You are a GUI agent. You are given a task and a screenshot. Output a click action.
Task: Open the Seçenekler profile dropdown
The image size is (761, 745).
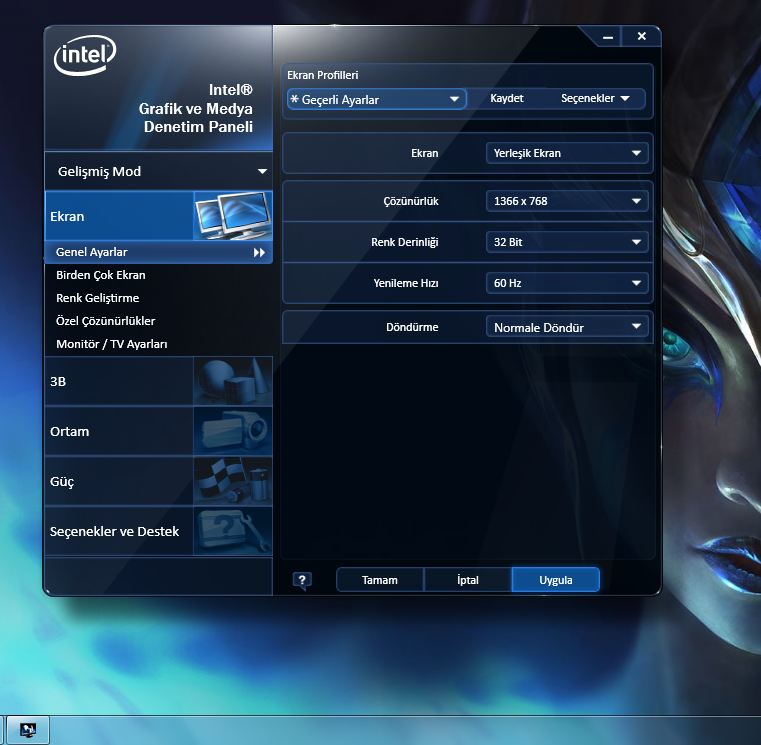(595, 99)
